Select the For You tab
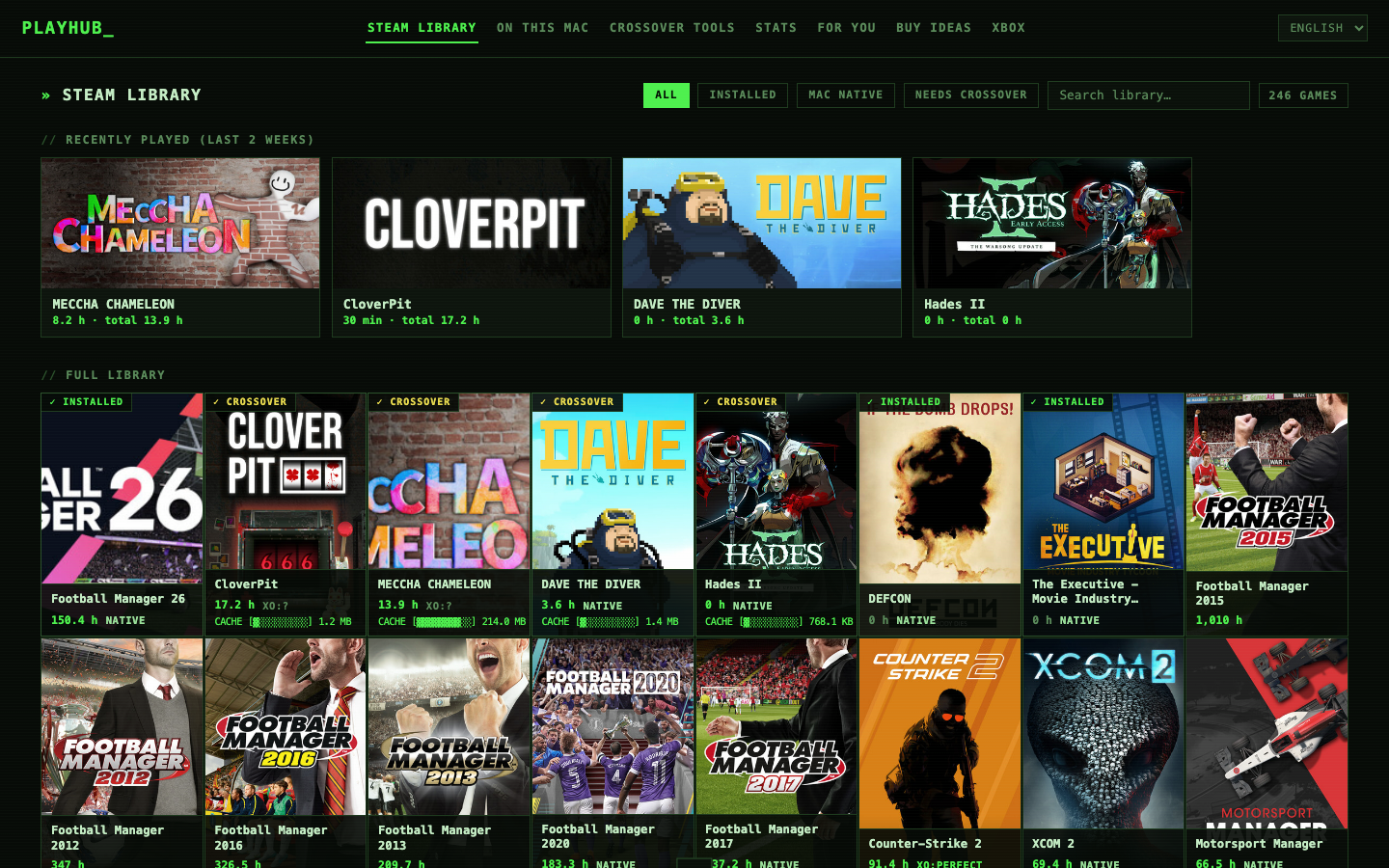 click(846, 28)
